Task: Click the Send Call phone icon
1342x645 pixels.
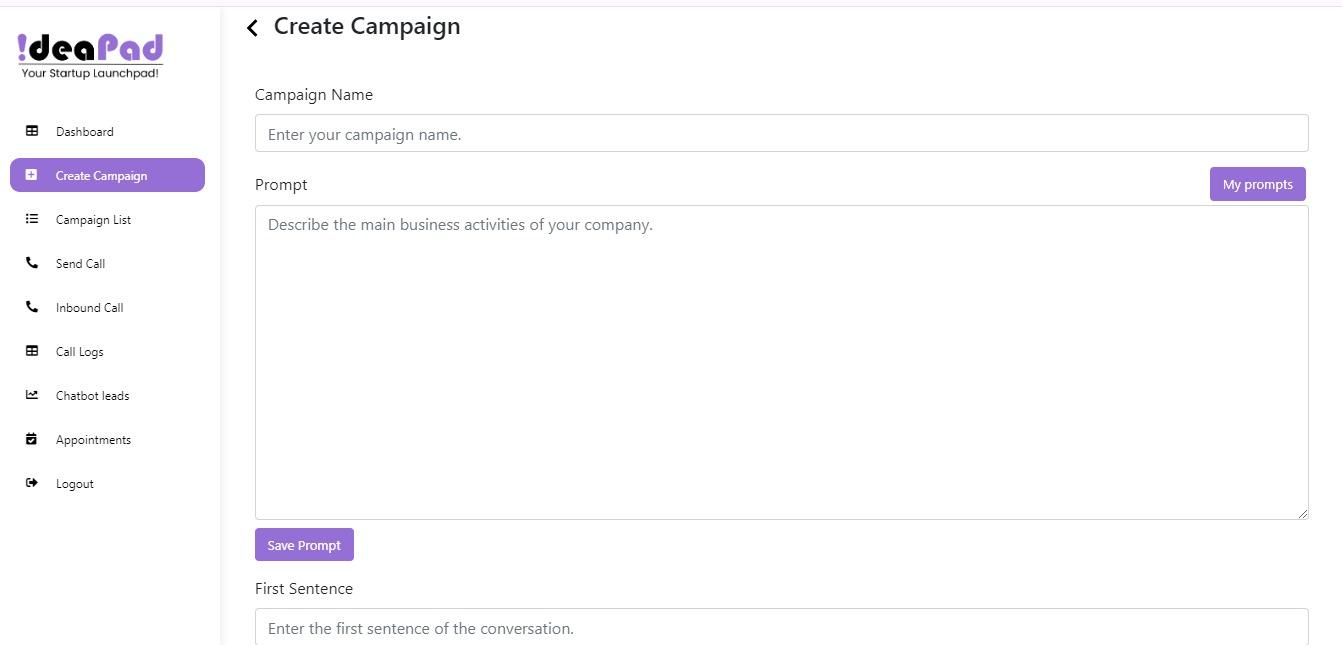Action: (32, 263)
